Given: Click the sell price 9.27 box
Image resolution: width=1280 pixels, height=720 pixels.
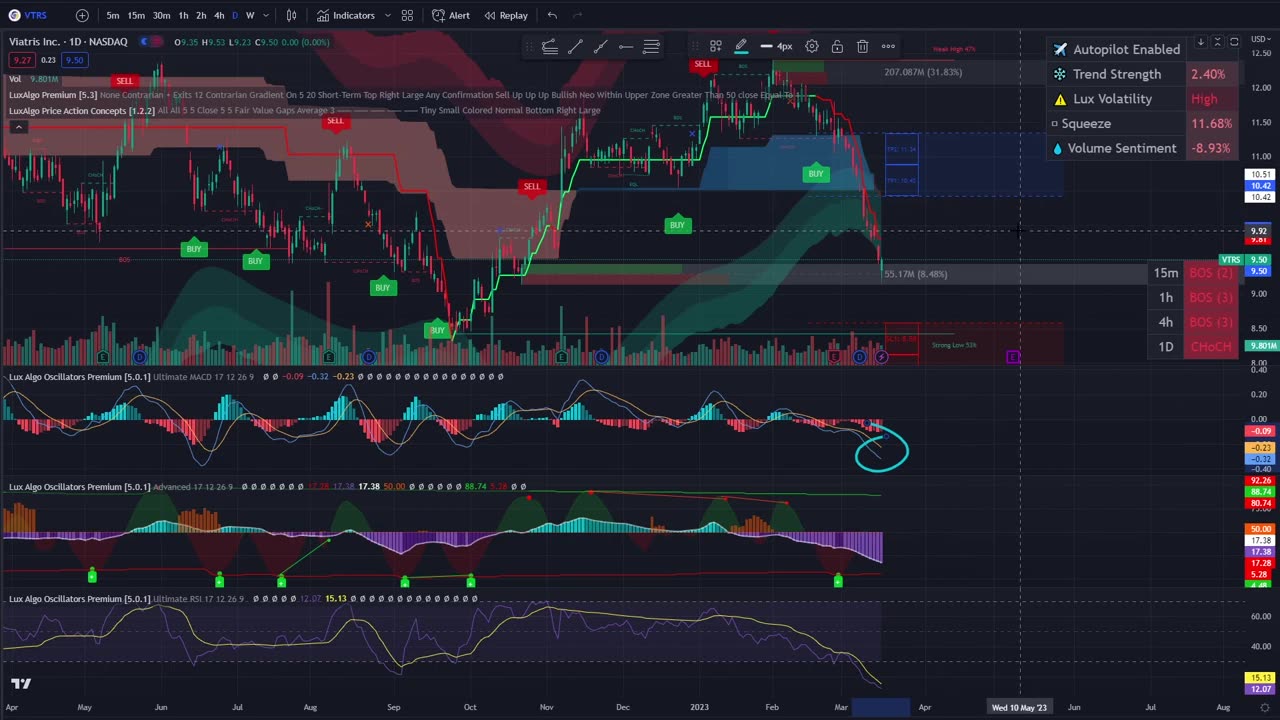Looking at the screenshot, I should pos(21,60).
